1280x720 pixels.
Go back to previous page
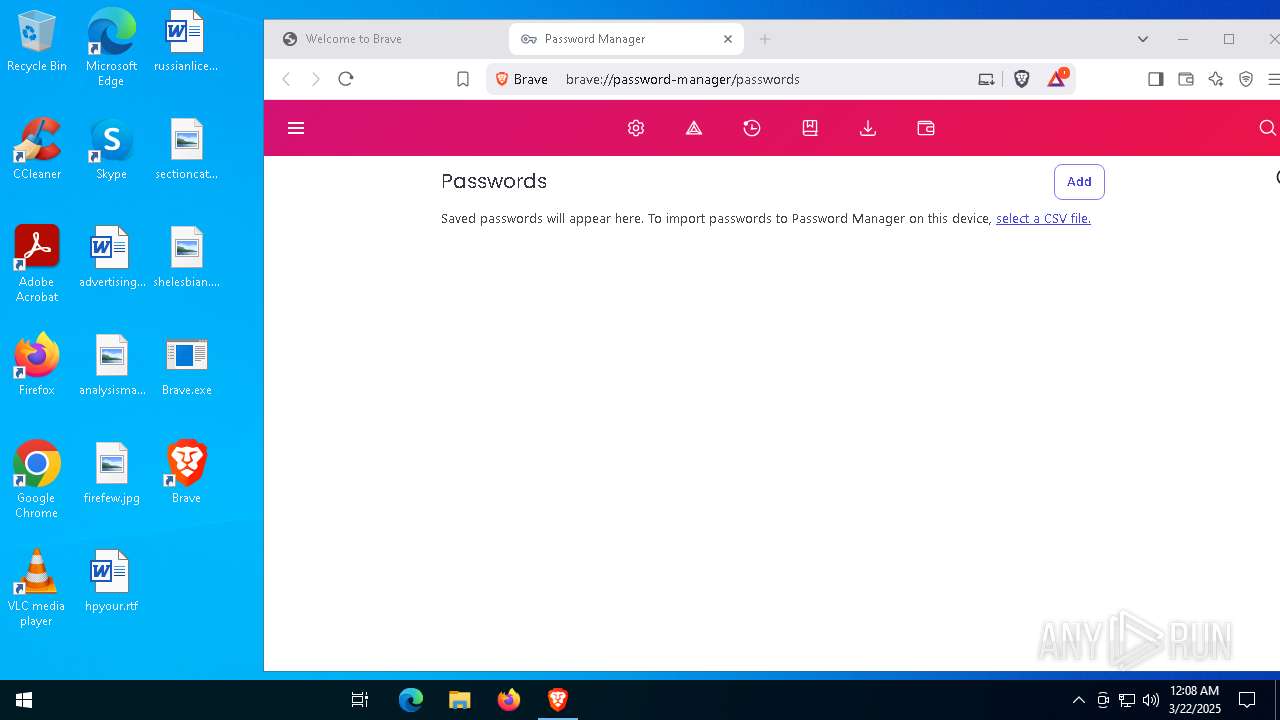287,79
